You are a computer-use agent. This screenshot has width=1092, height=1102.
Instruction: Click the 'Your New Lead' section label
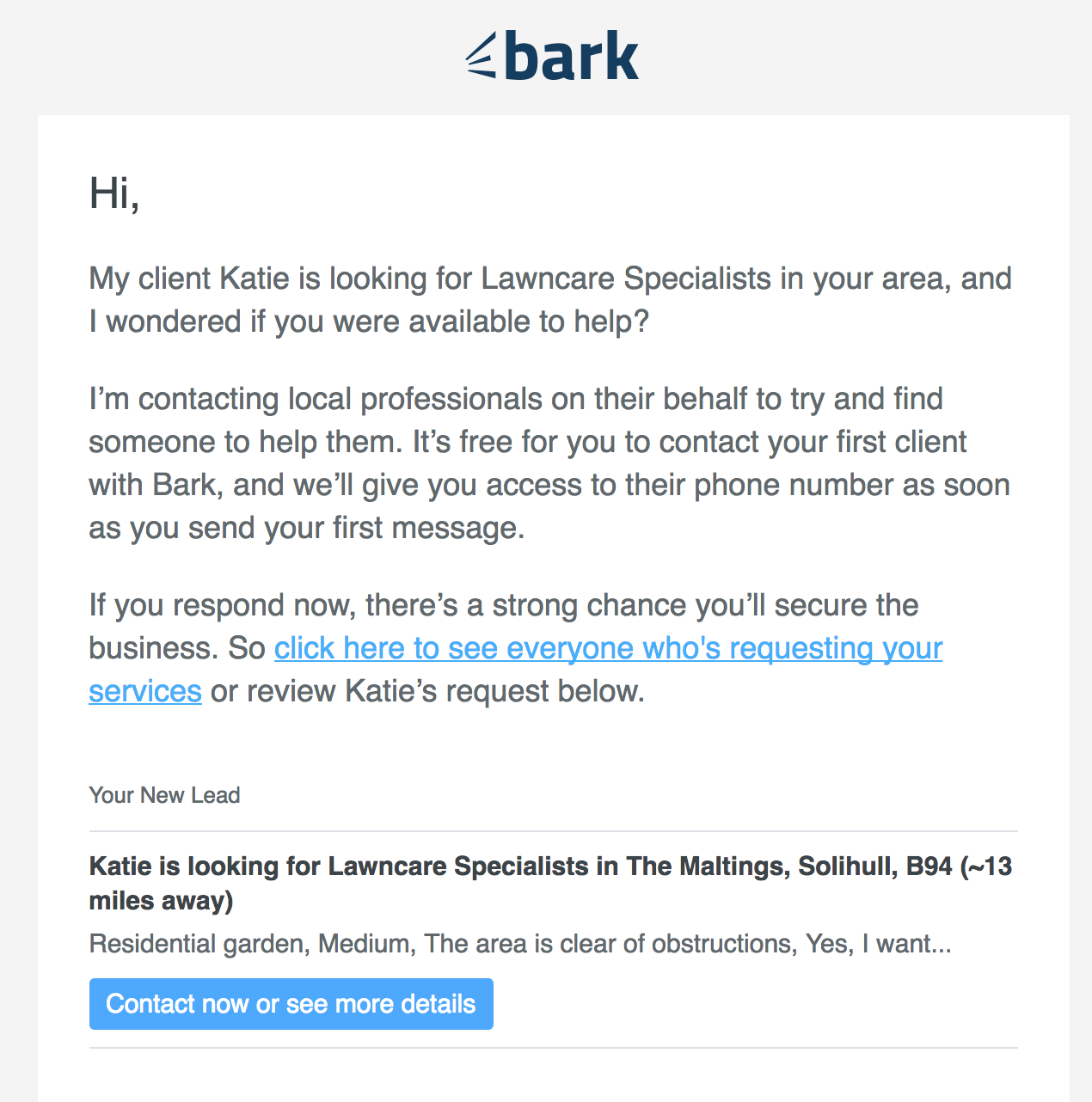pos(164,795)
